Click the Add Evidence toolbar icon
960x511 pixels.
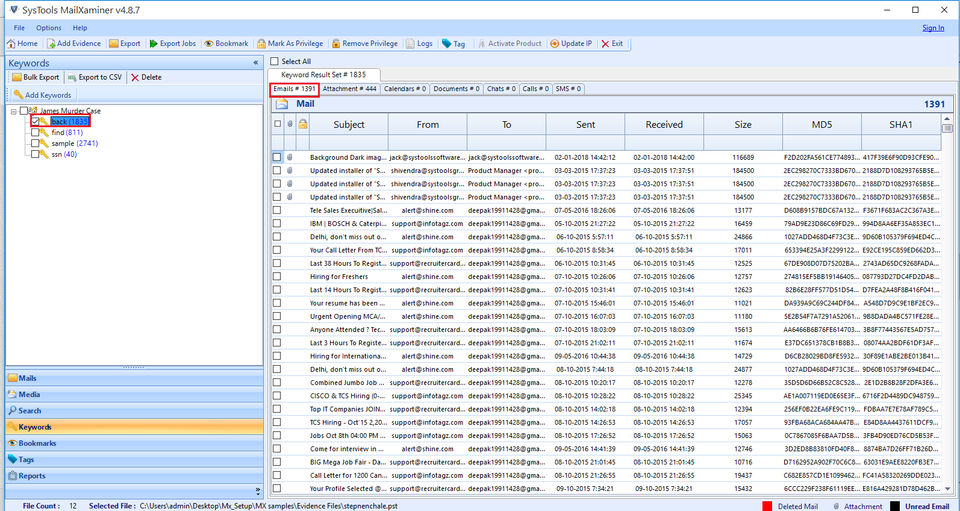pyautogui.click(x=51, y=44)
